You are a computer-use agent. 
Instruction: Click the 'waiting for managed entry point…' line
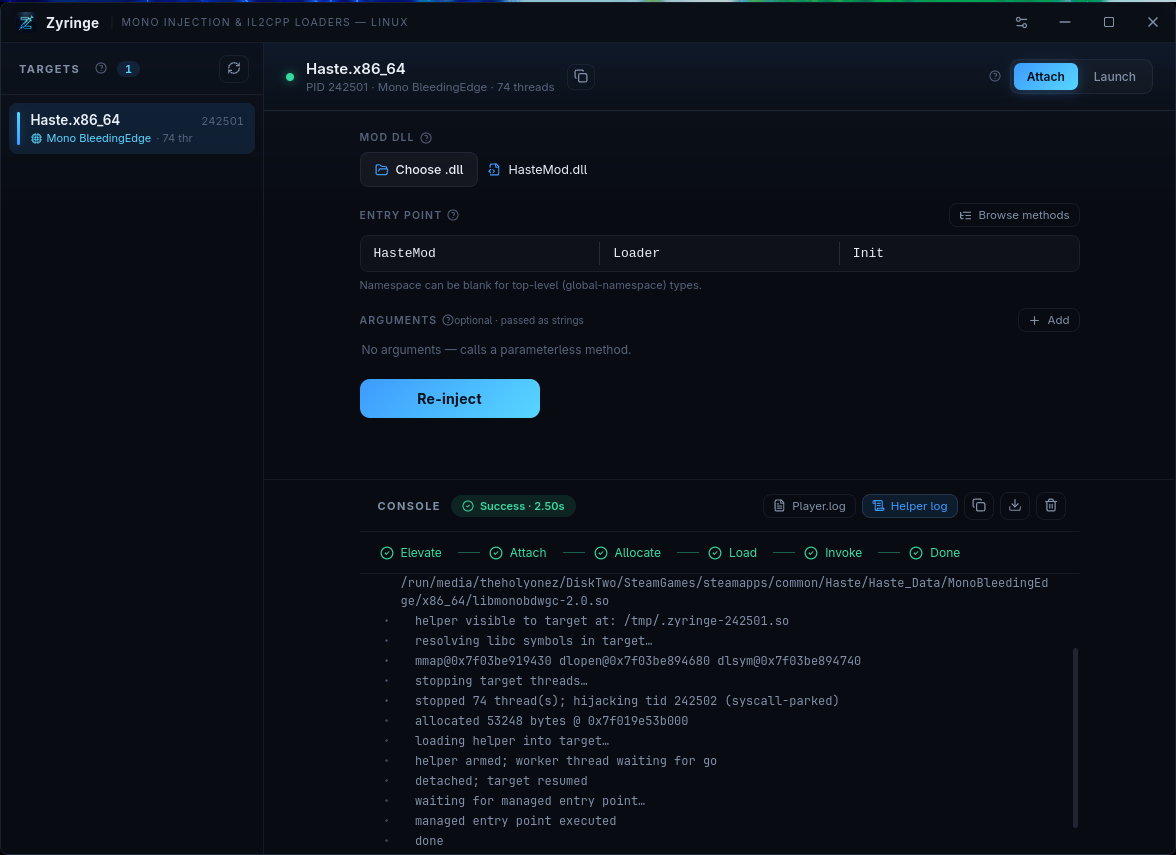coord(530,801)
